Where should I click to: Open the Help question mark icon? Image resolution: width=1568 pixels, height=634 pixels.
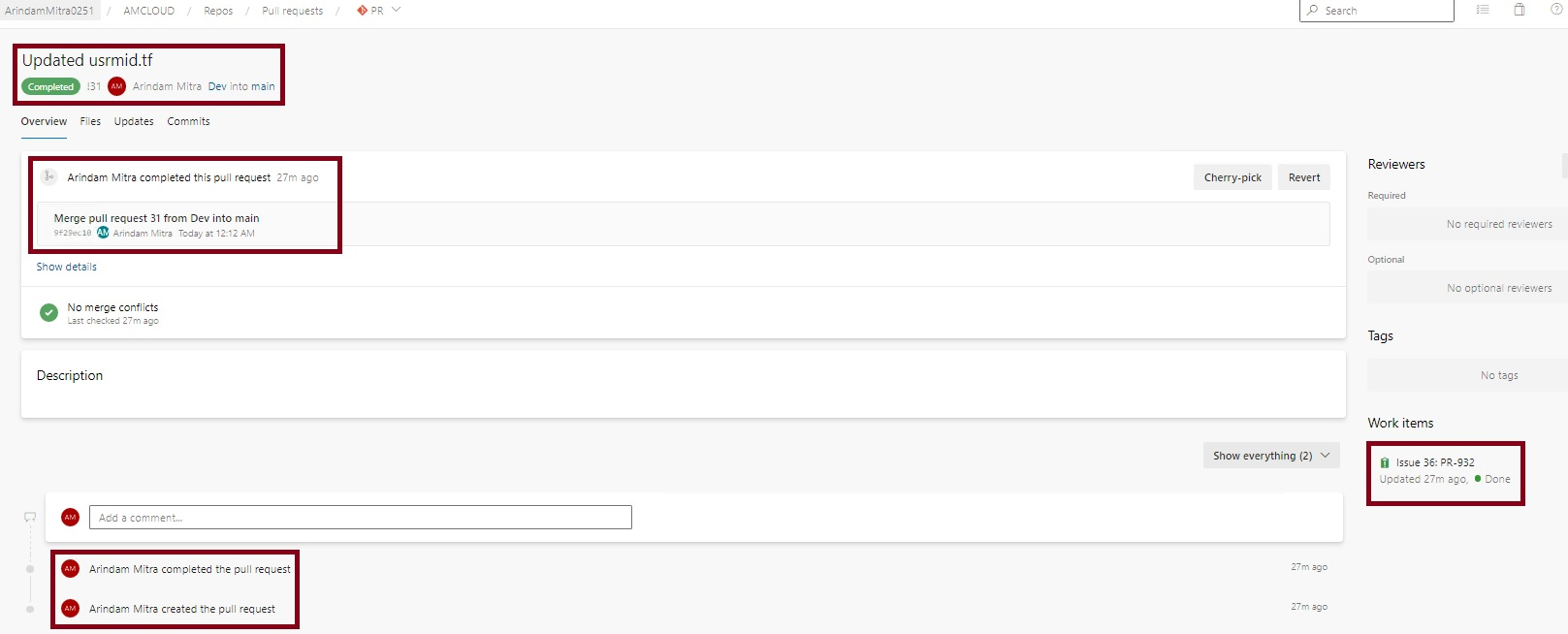(1556, 10)
